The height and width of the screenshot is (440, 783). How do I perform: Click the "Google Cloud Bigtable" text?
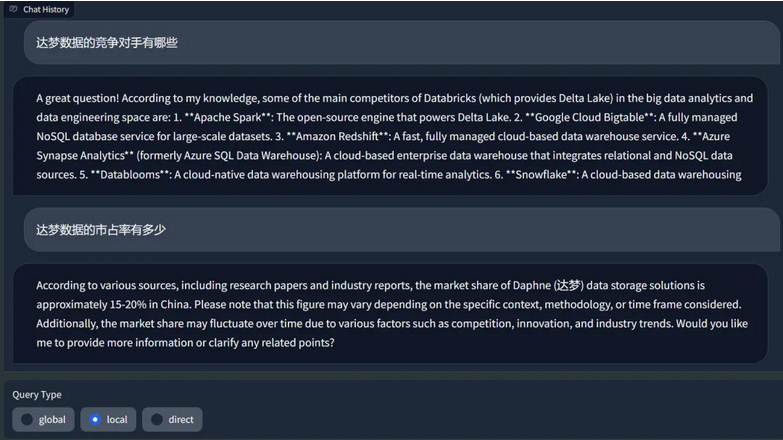589,117
